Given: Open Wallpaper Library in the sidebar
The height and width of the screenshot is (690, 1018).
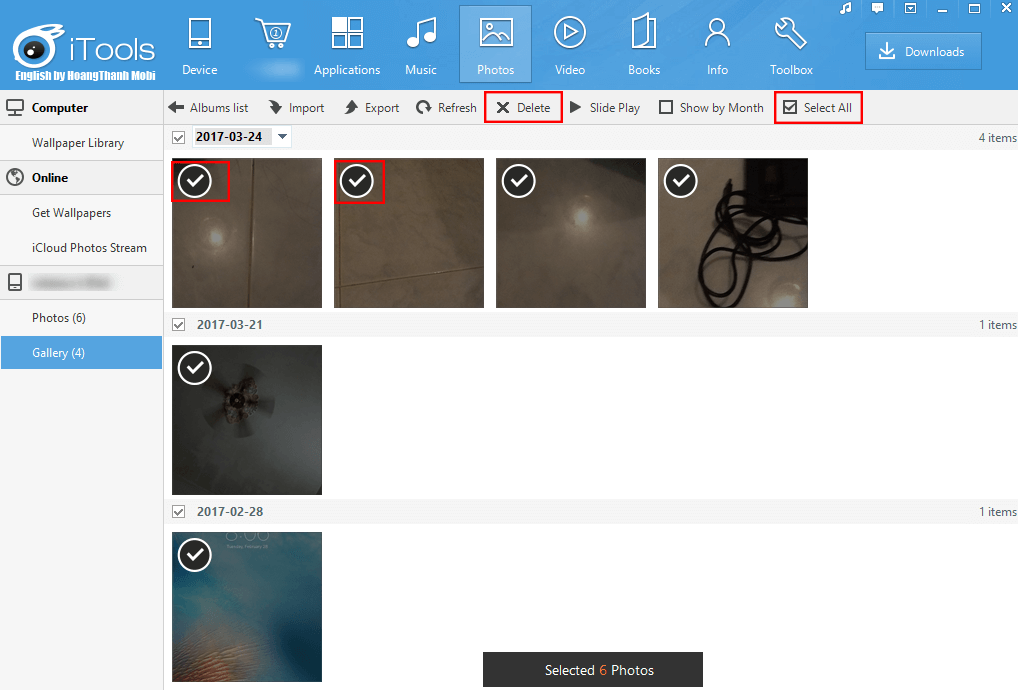Looking at the screenshot, I should (x=78, y=143).
